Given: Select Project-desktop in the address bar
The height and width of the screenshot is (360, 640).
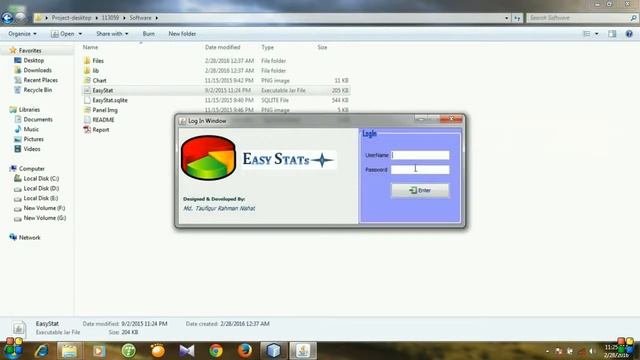Looking at the screenshot, I should [x=71, y=18].
